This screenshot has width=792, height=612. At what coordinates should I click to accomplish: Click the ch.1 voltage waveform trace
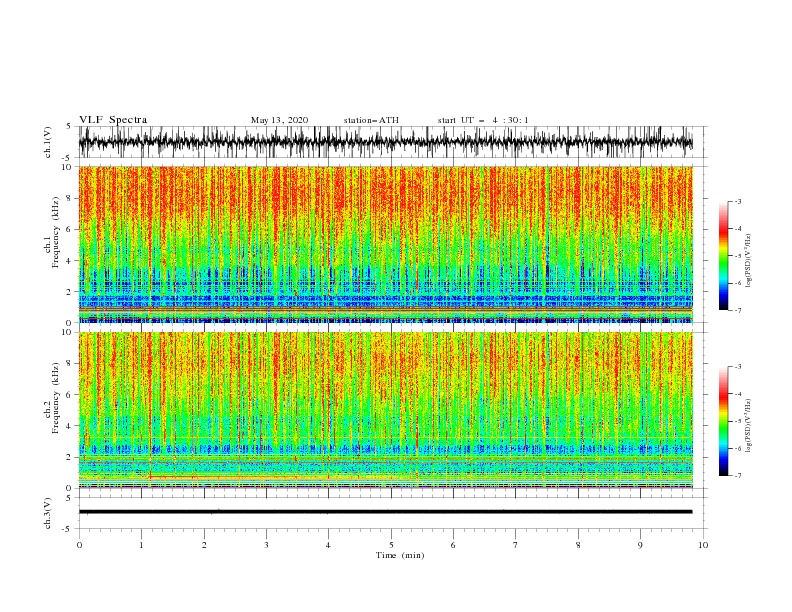click(x=385, y=142)
